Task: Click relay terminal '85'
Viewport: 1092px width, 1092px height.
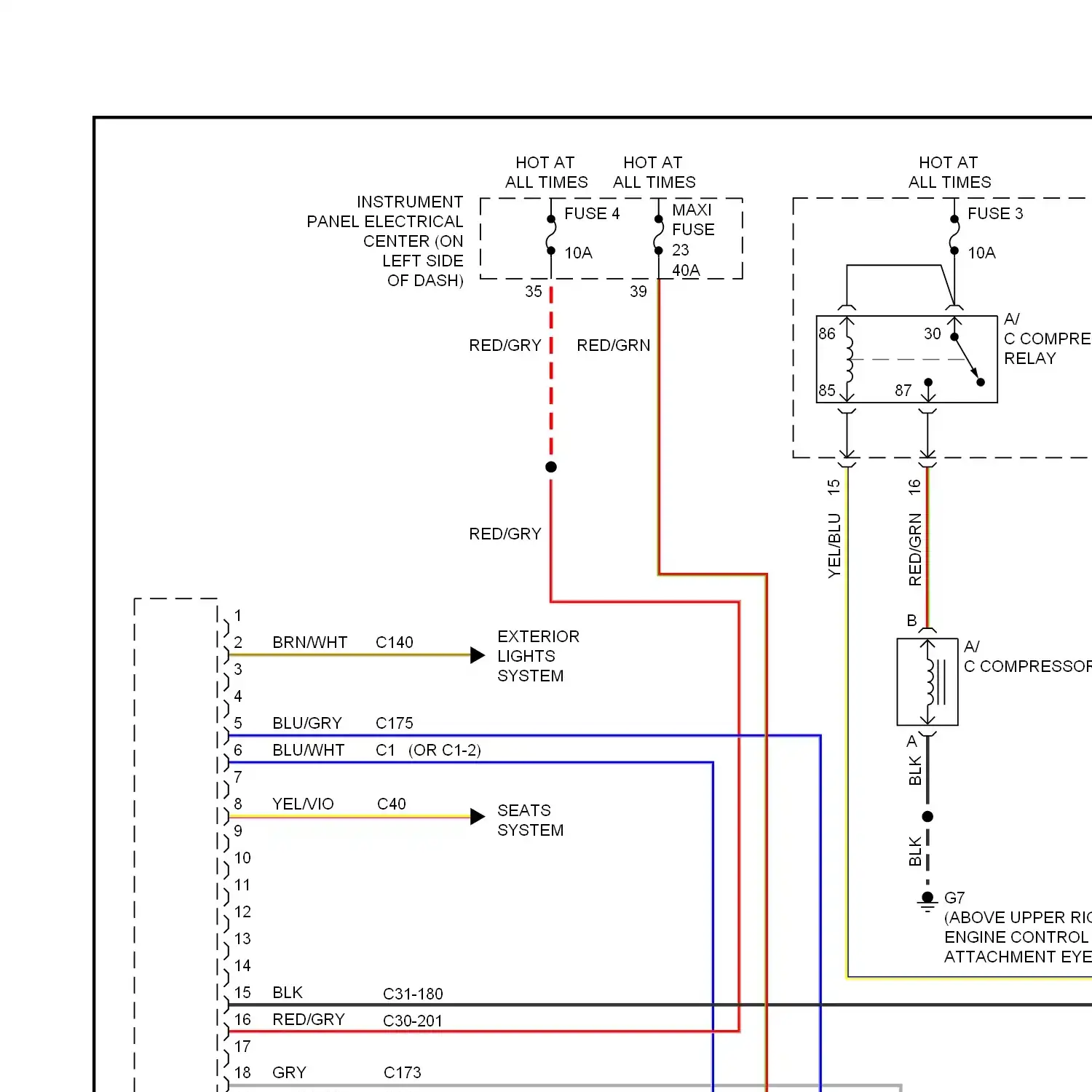Action: (x=827, y=390)
